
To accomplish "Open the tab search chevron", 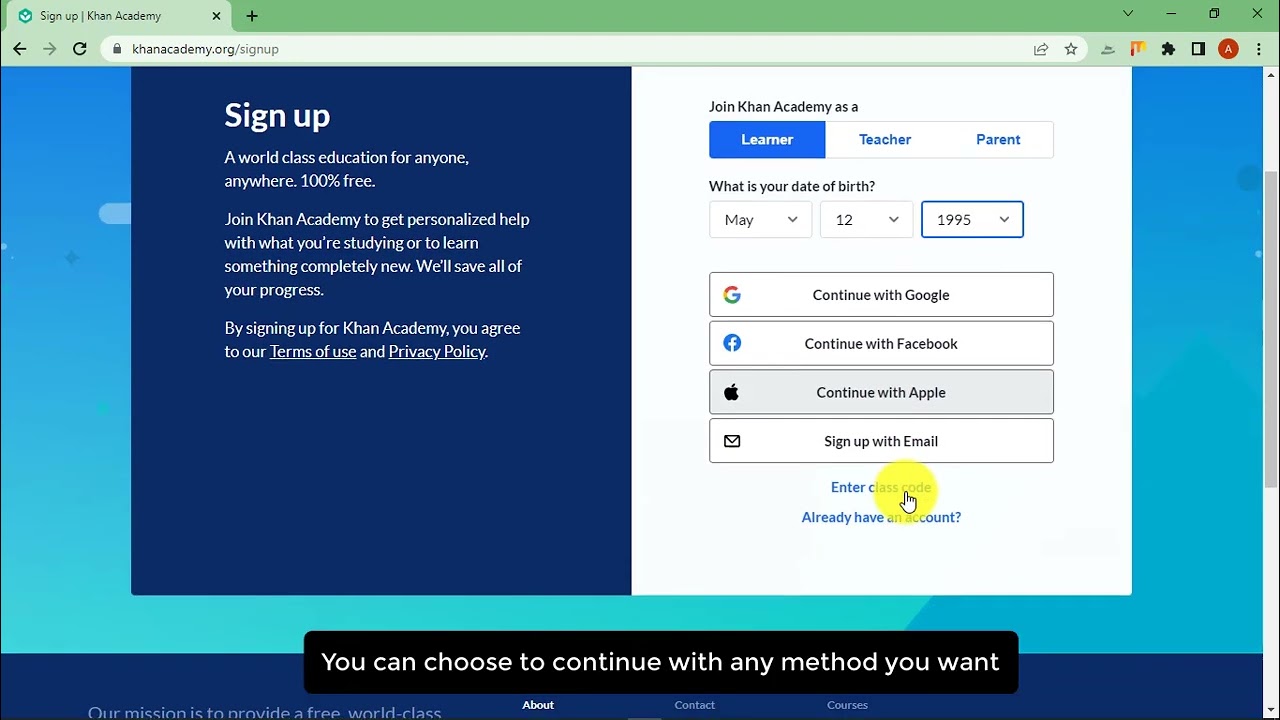I will click(1128, 14).
